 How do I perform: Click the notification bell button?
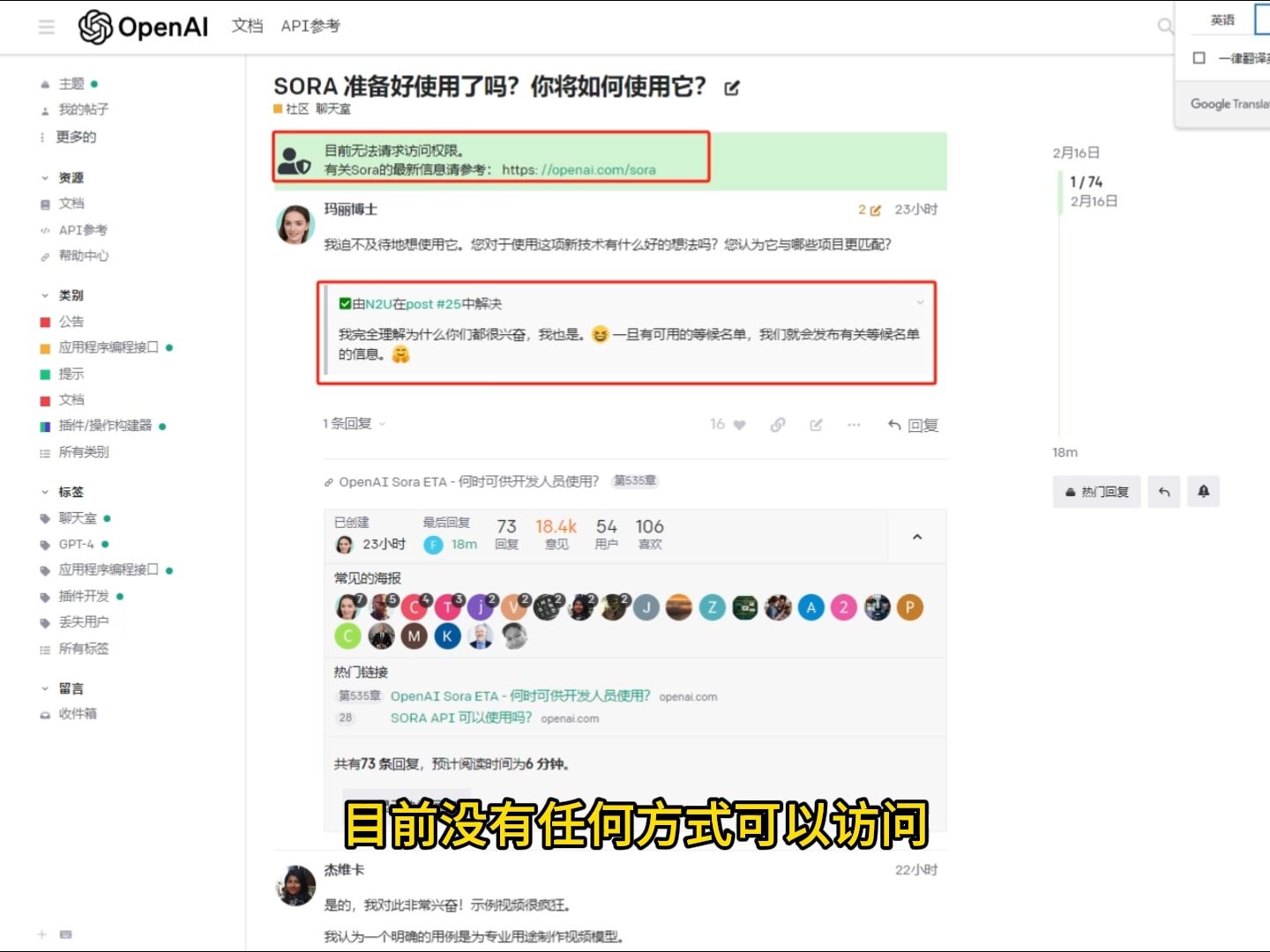pos(1203,492)
